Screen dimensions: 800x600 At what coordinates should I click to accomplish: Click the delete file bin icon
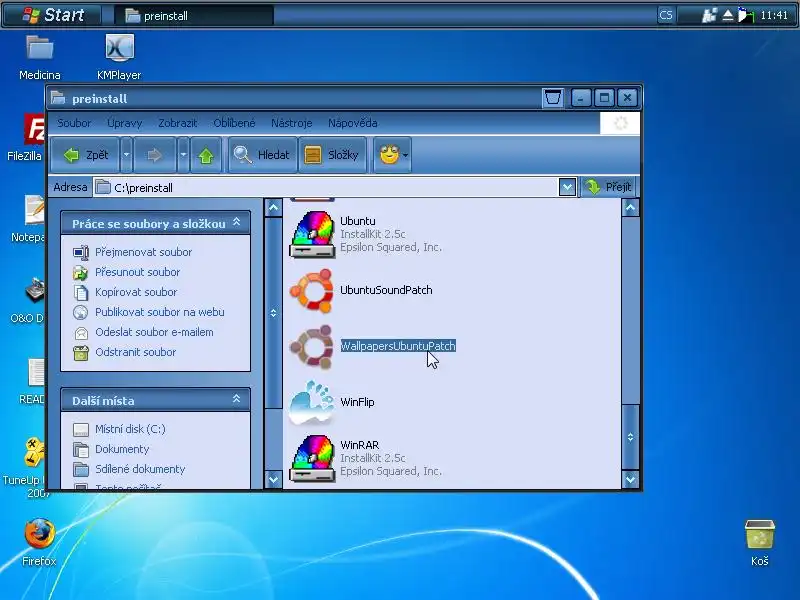pos(81,353)
